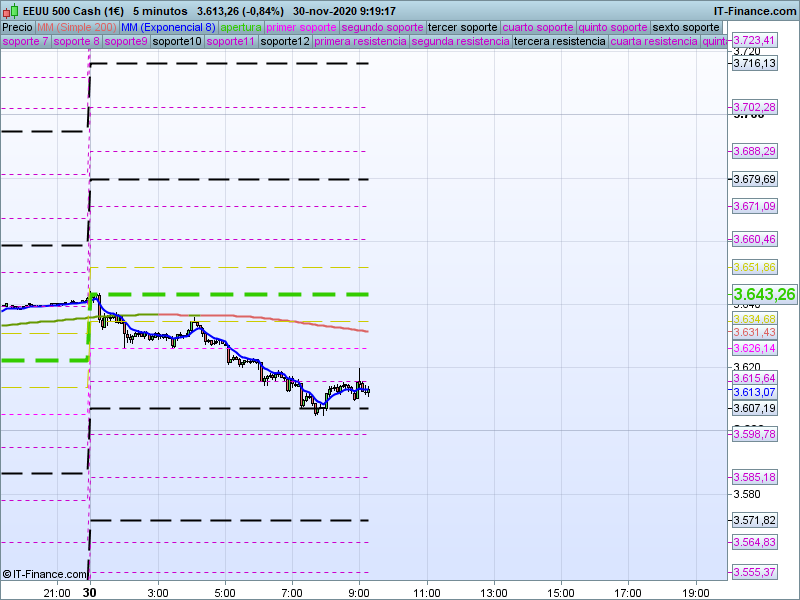Click the 5 minutos timeframe text in header
Image resolution: width=800 pixels, height=600 pixels.
coord(160,11)
